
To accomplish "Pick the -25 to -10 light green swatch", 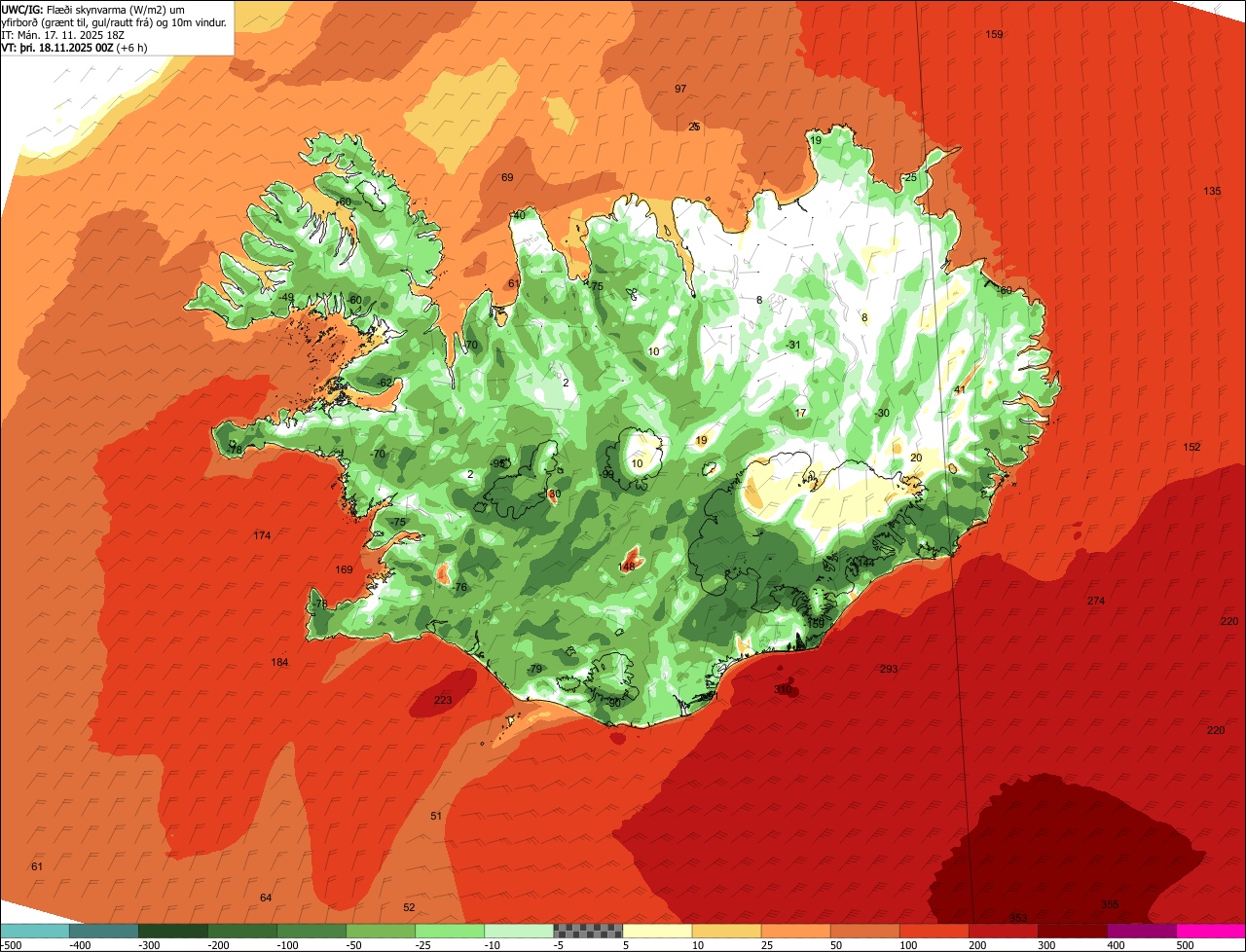I will pos(449,931).
